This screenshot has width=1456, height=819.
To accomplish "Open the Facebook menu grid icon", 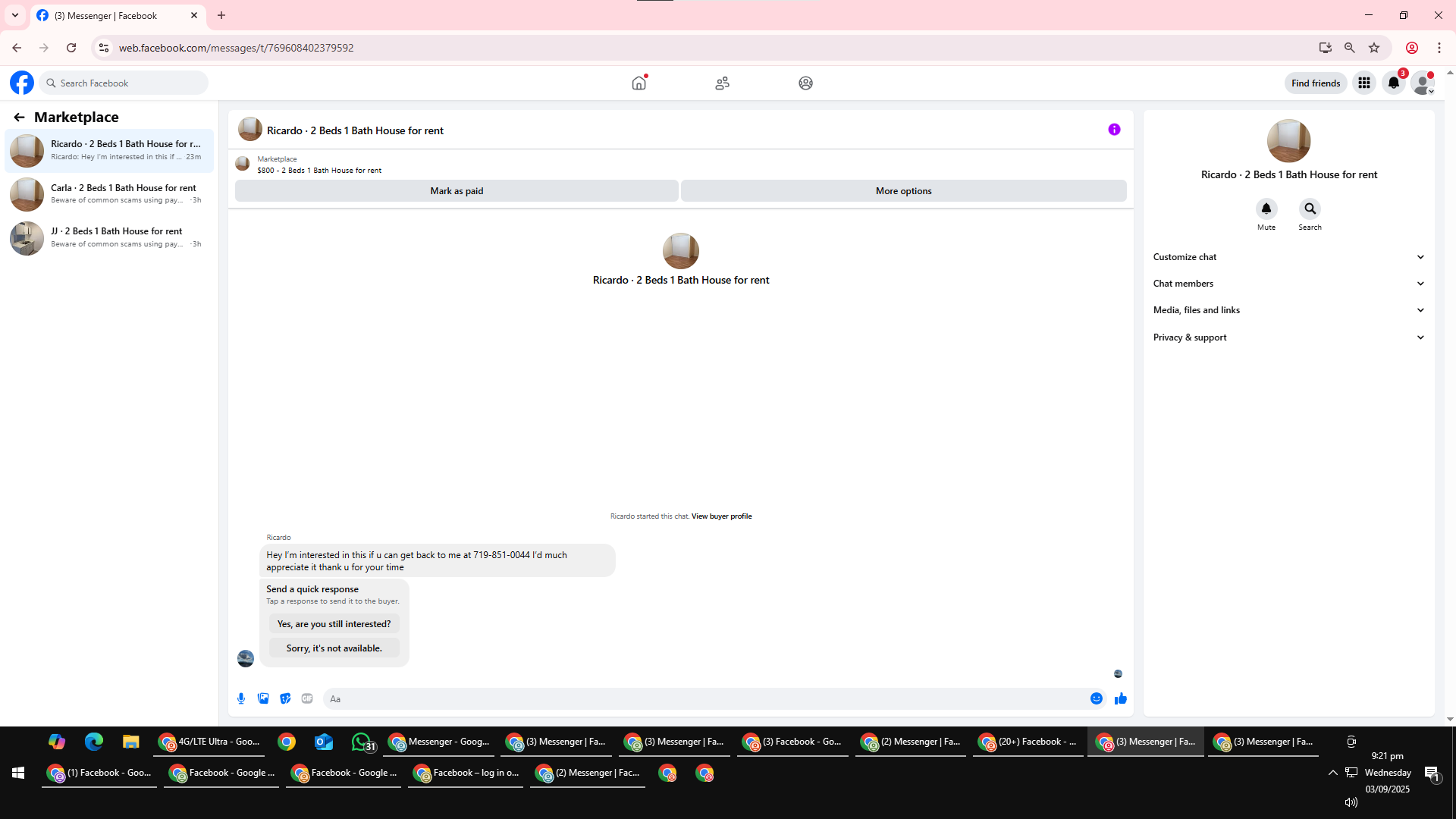I will pyautogui.click(x=1364, y=83).
